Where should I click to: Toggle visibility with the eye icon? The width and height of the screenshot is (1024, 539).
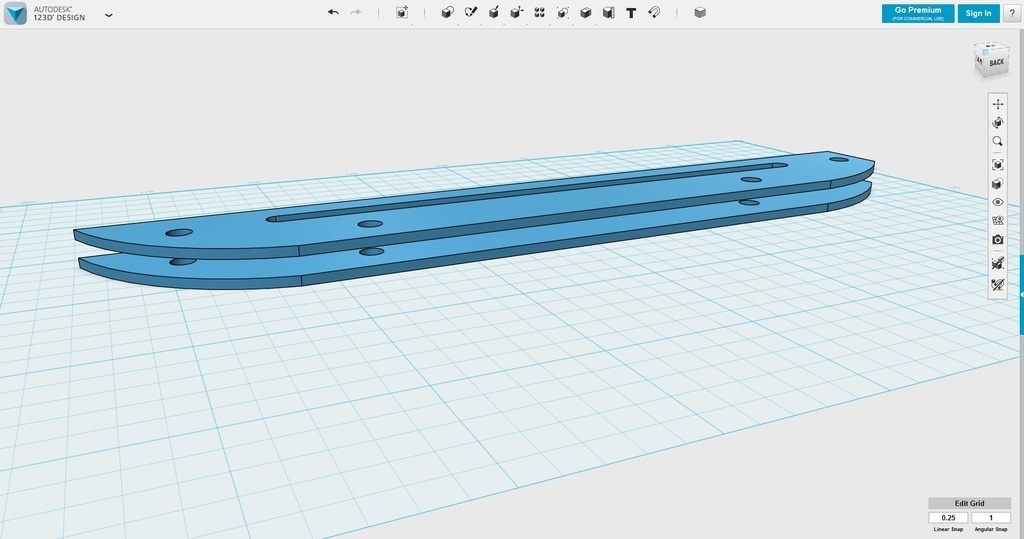pos(997,202)
